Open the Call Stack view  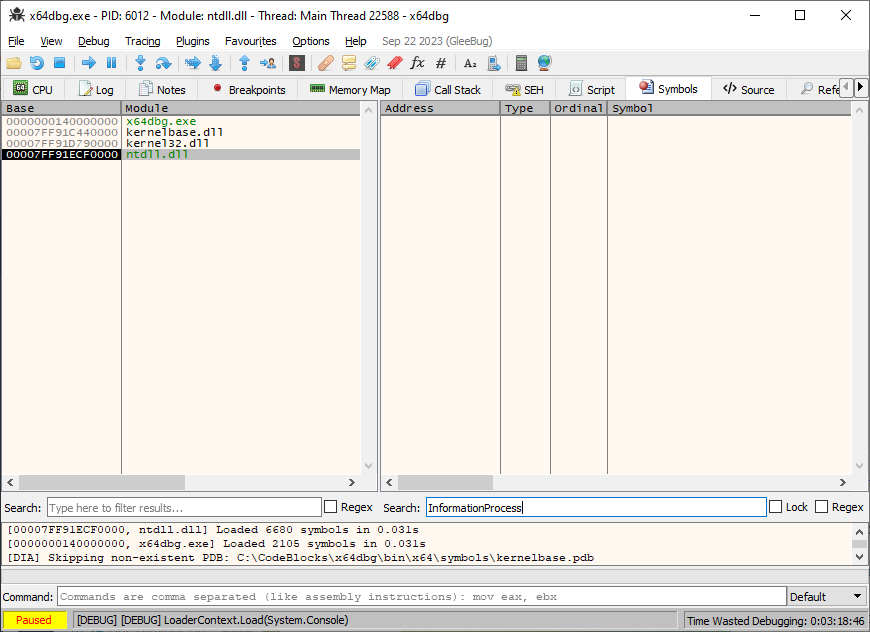(448, 88)
